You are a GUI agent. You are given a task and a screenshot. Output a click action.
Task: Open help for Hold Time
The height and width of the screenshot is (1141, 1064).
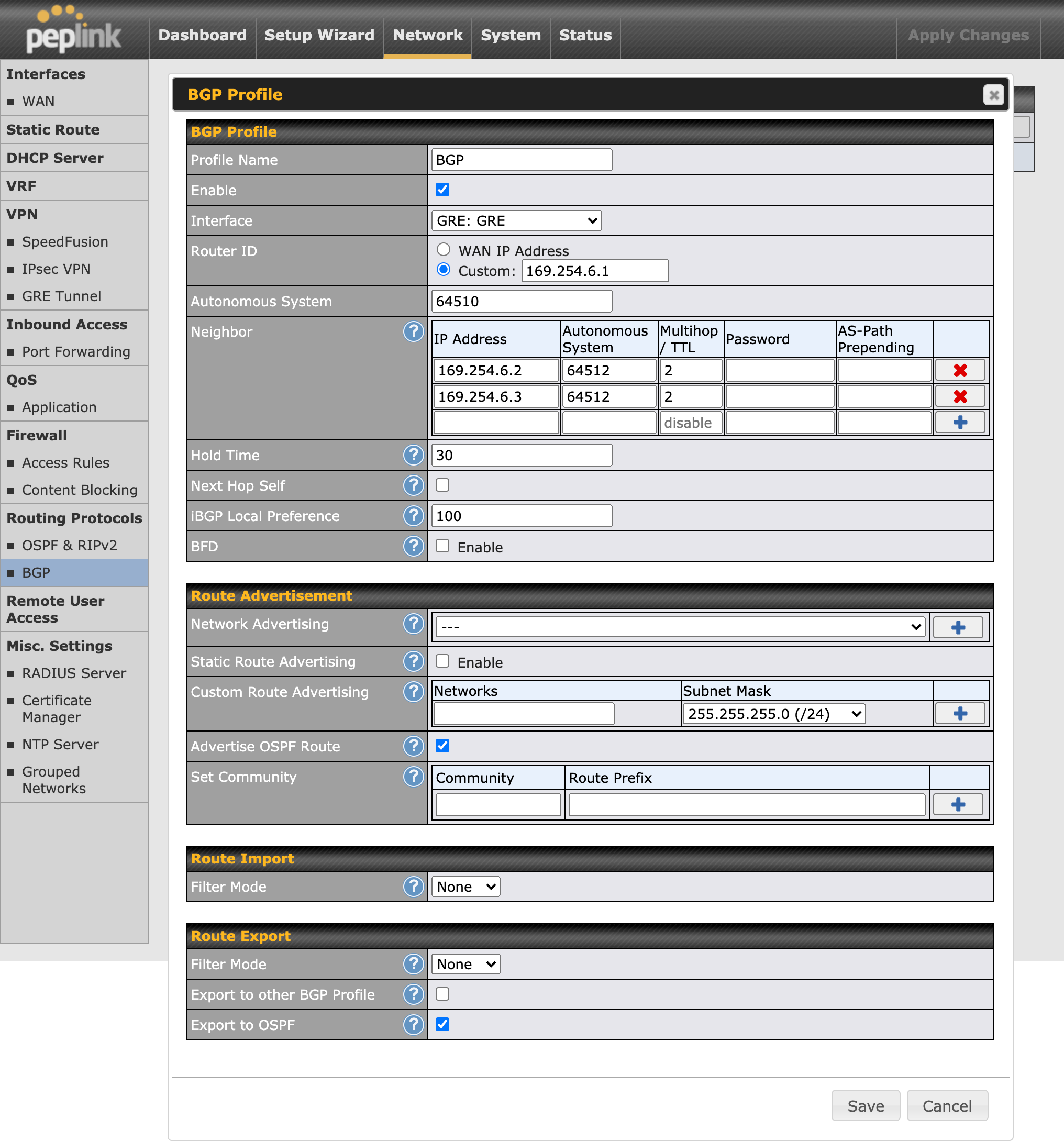tap(413, 455)
